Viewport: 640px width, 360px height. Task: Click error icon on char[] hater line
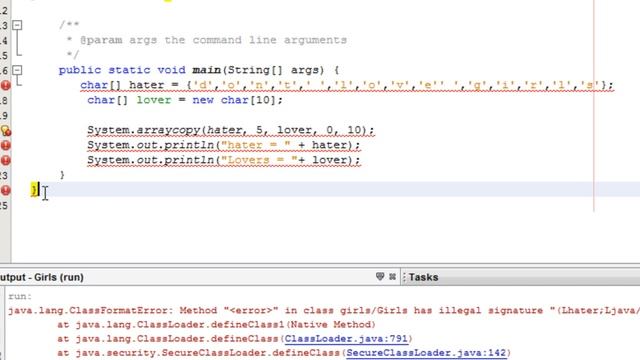pos(5,85)
